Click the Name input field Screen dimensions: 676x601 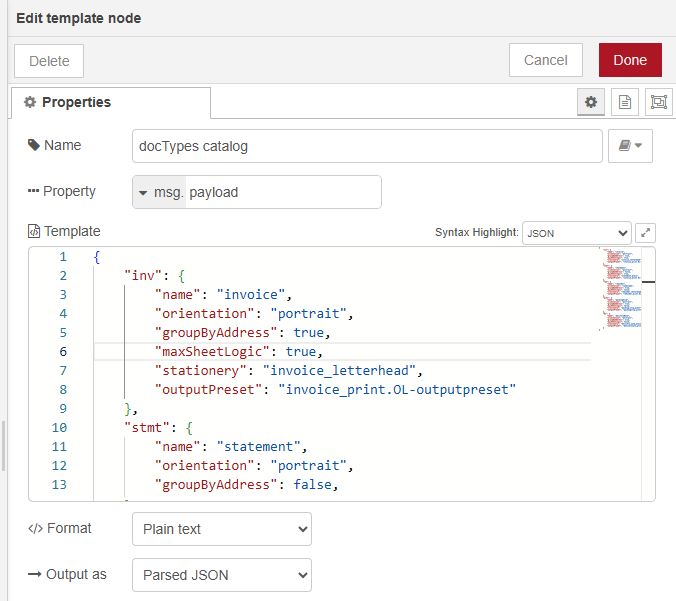click(366, 146)
